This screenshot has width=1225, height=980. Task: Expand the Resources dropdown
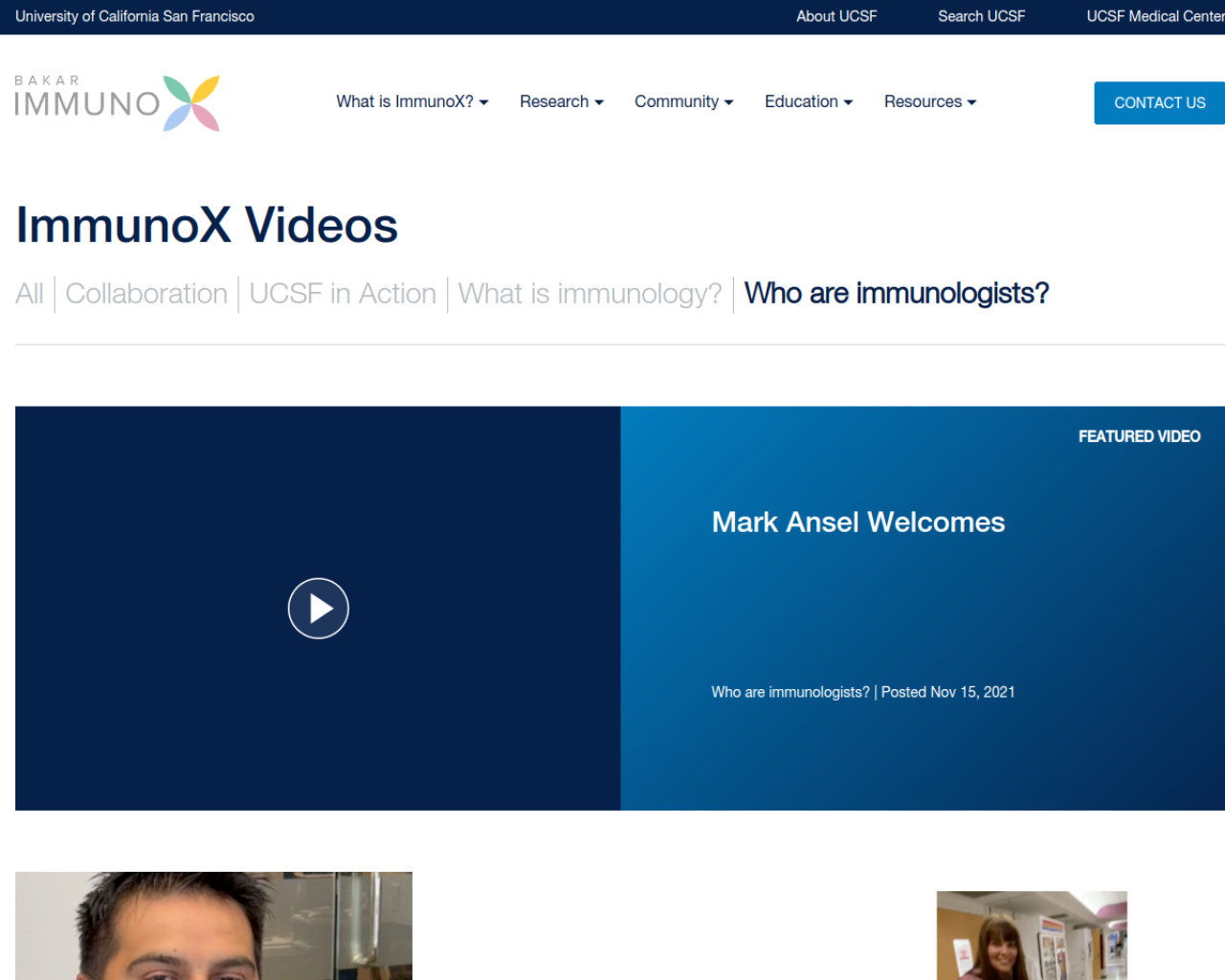click(x=930, y=101)
